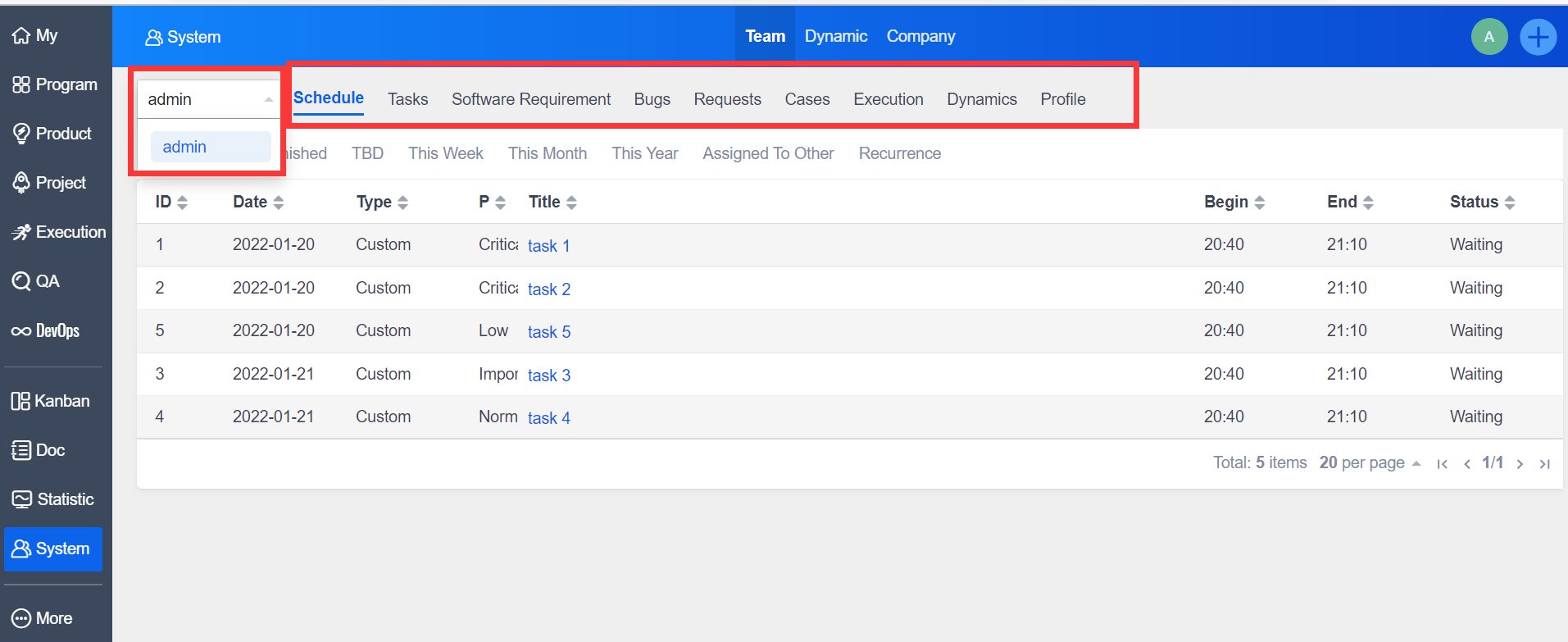Screen dimensions: 1568x642
Task: Click the blue plus create button
Action: tap(1538, 37)
